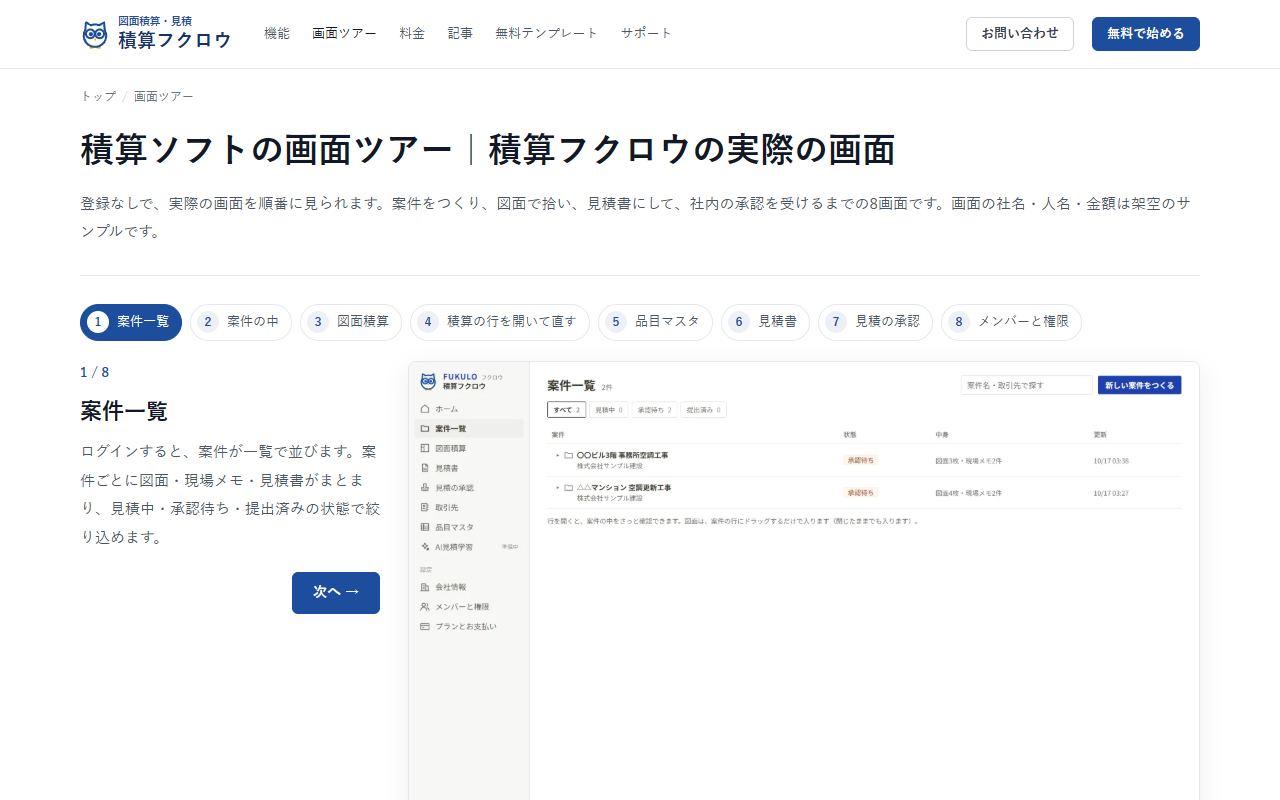Click the 会社情報 building icon in preview sidebar
This screenshot has height=800, width=1280.
[425, 587]
